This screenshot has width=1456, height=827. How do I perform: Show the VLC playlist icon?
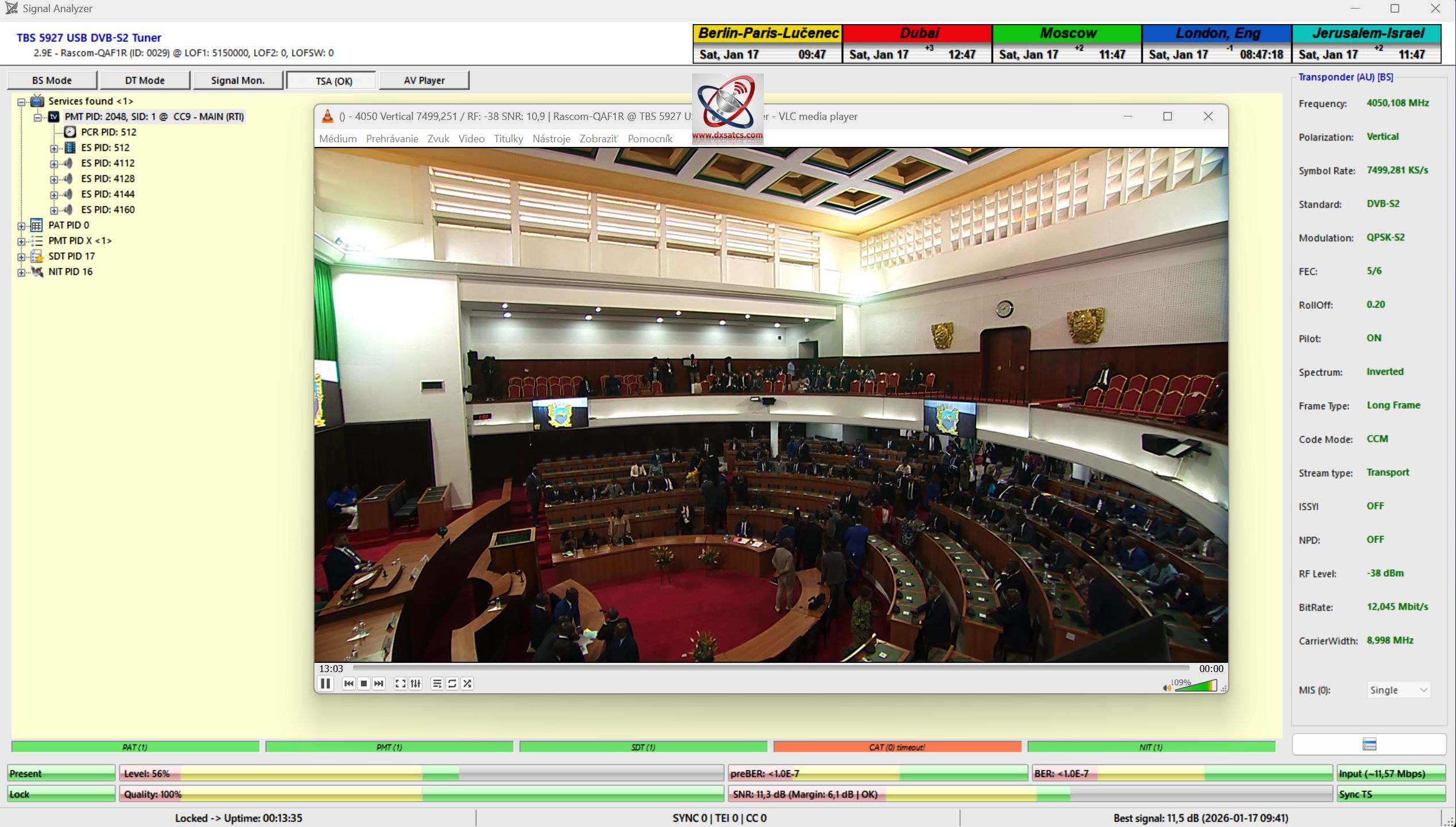click(x=437, y=684)
